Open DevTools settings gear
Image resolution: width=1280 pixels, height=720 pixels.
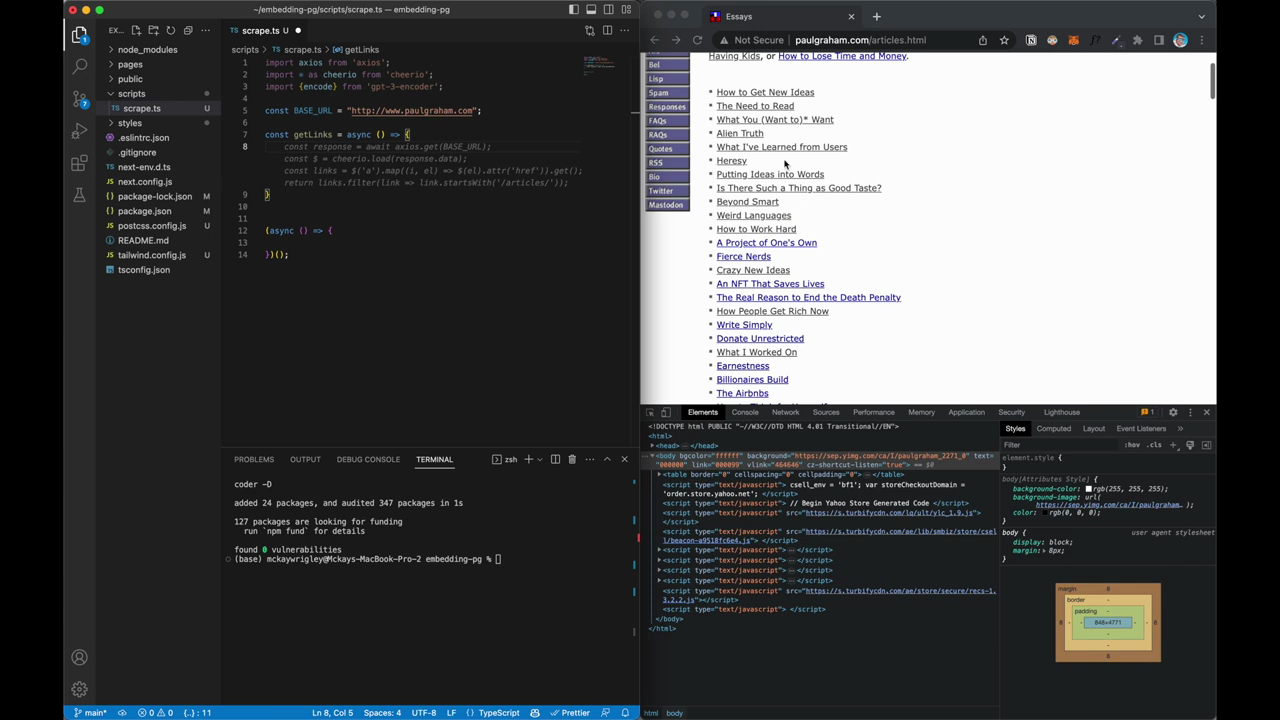click(x=1173, y=412)
